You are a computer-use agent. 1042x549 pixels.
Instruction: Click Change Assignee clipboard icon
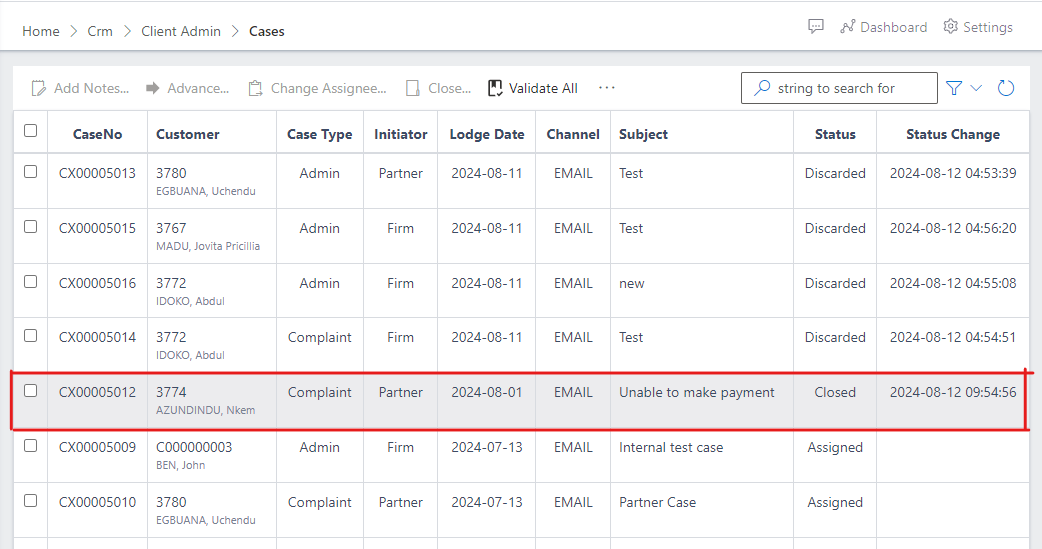click(x=256, y=88)
